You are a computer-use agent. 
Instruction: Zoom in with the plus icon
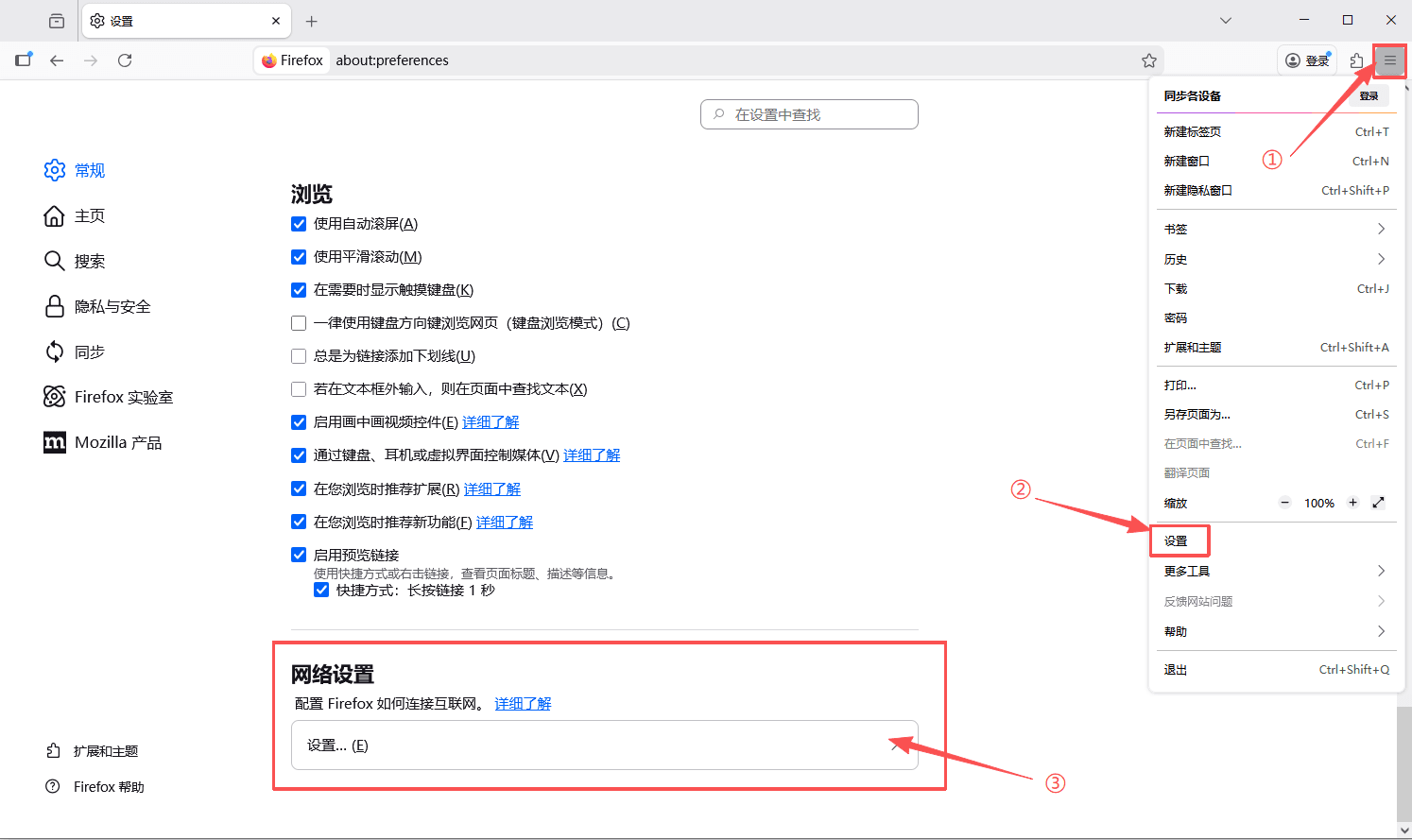1352,503
